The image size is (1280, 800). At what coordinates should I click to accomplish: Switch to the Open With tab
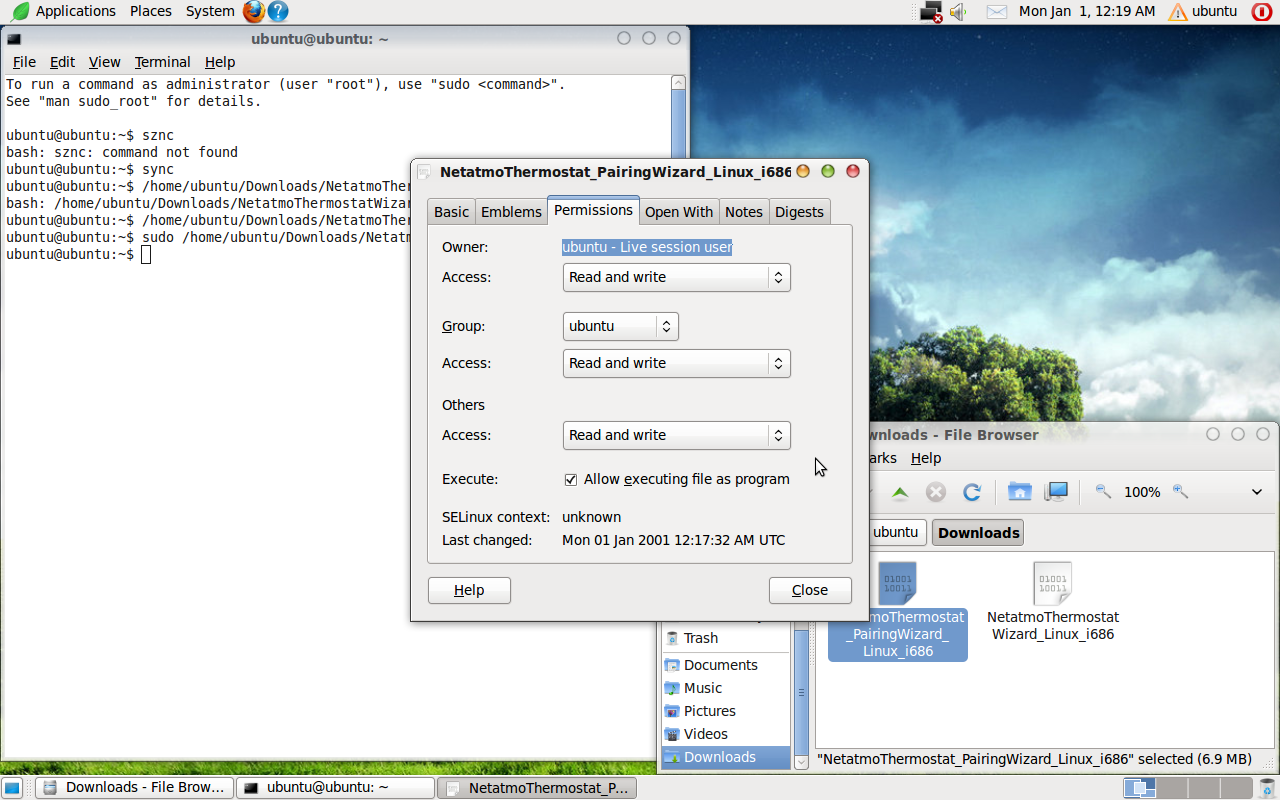click(x=678, y=212)
